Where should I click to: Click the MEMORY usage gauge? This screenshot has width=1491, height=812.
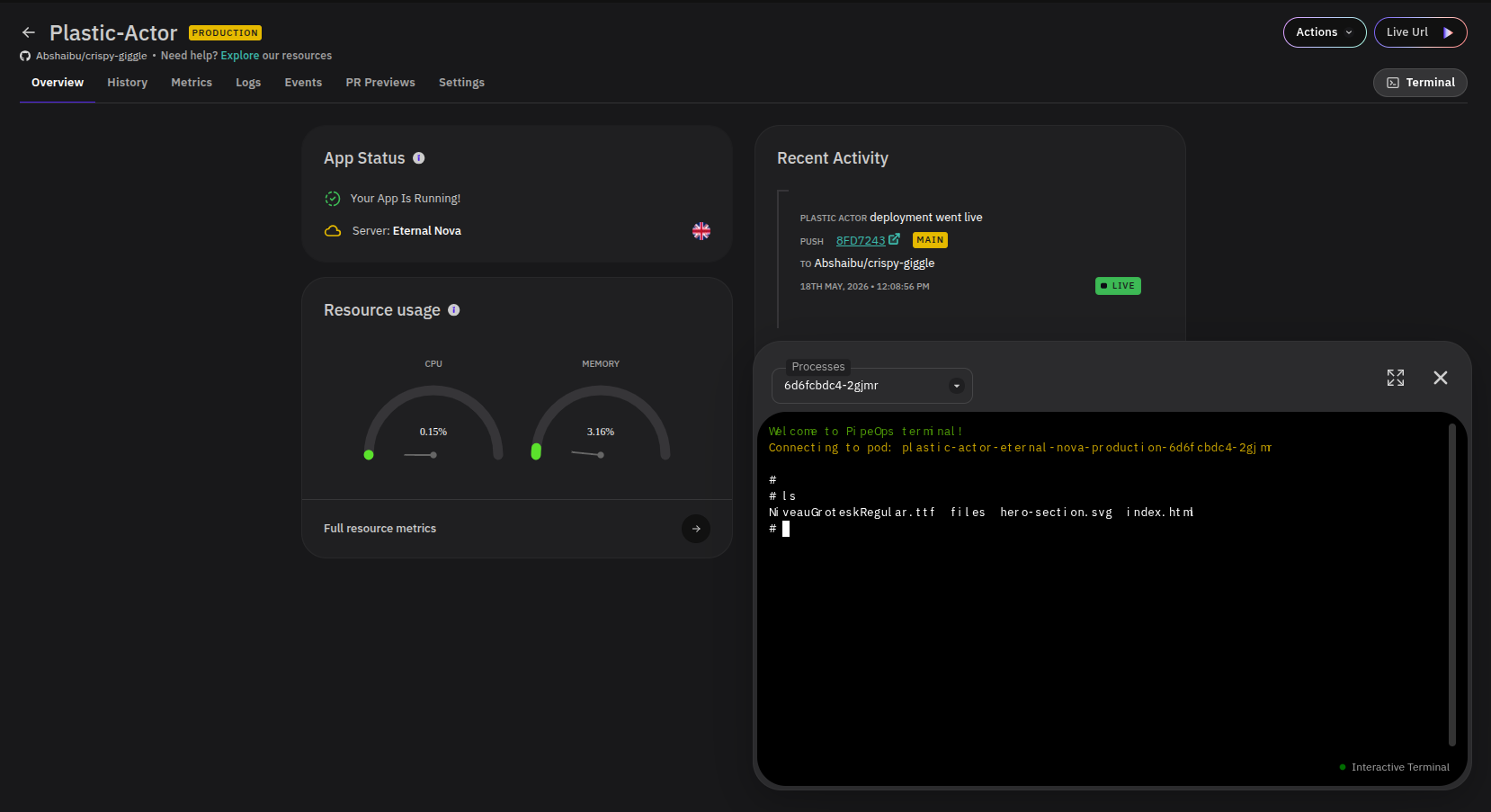coord(601,423)
